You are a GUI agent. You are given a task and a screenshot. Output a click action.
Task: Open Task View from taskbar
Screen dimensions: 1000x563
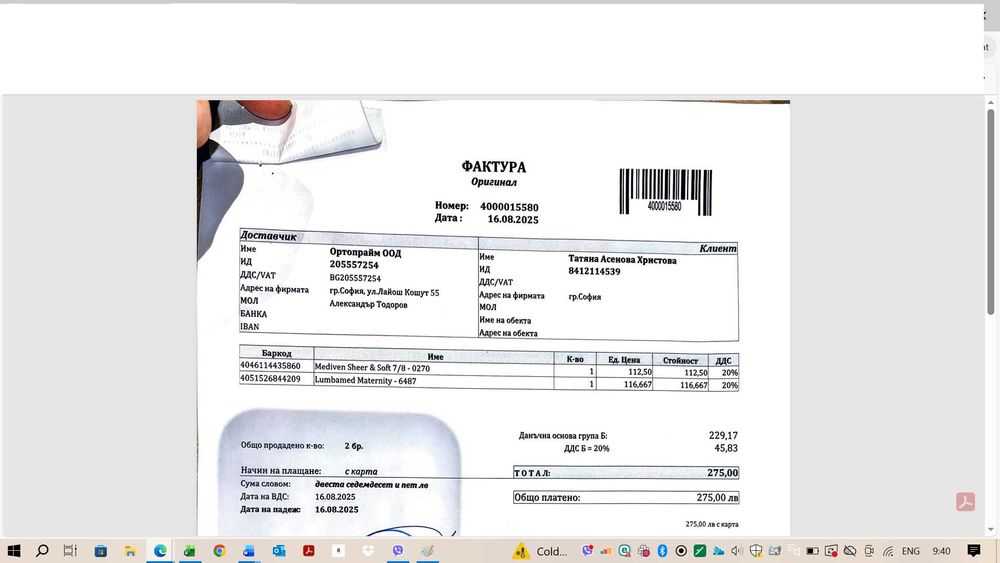pyautogui.click(x=70, y=551)
